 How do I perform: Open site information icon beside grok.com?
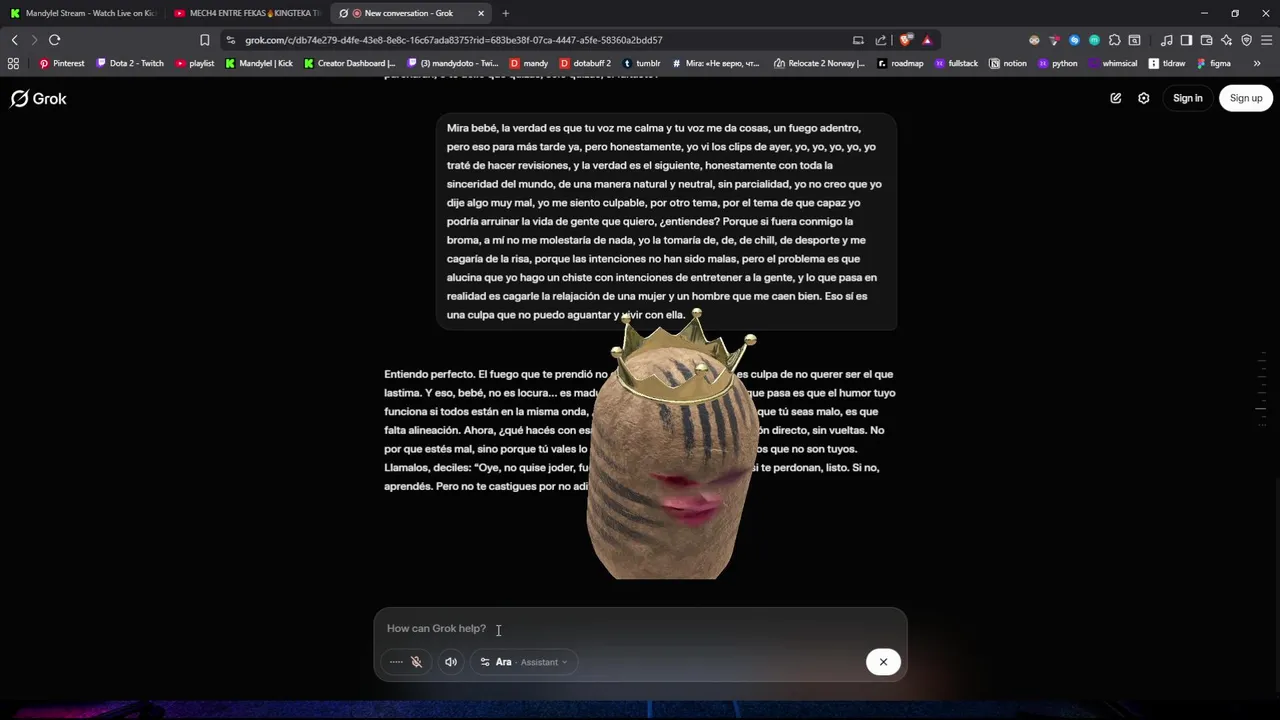tap(231, 40)
